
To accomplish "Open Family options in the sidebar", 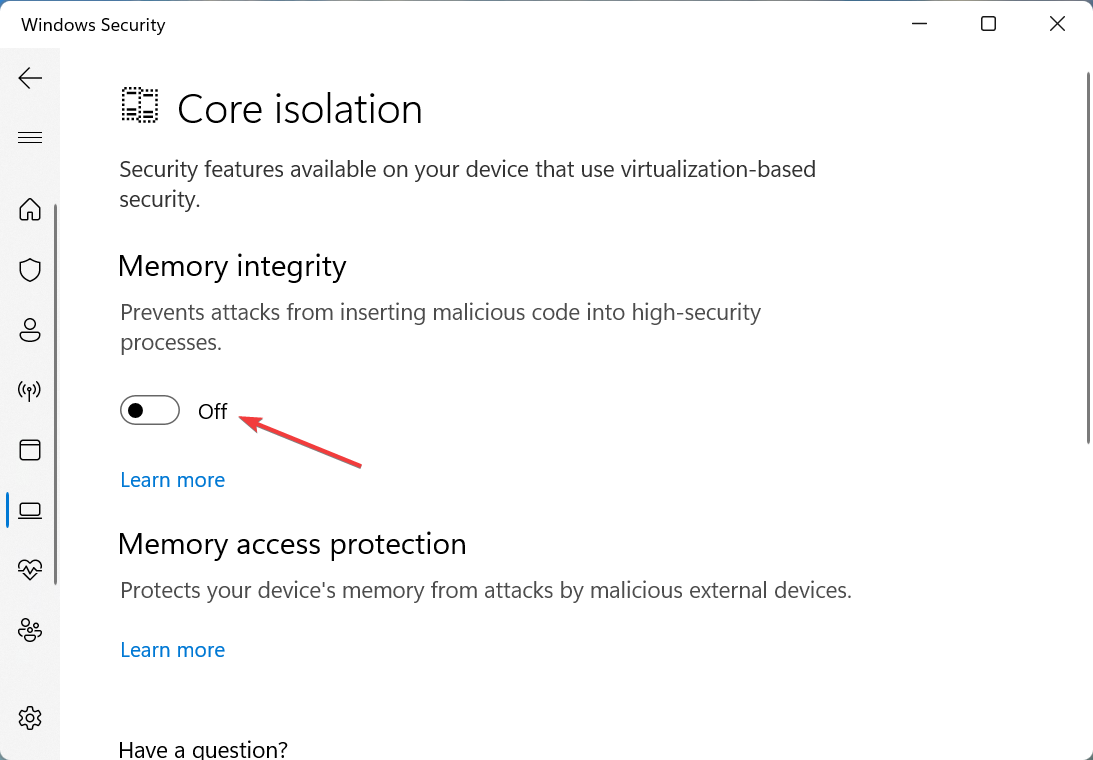I will 30,630.
